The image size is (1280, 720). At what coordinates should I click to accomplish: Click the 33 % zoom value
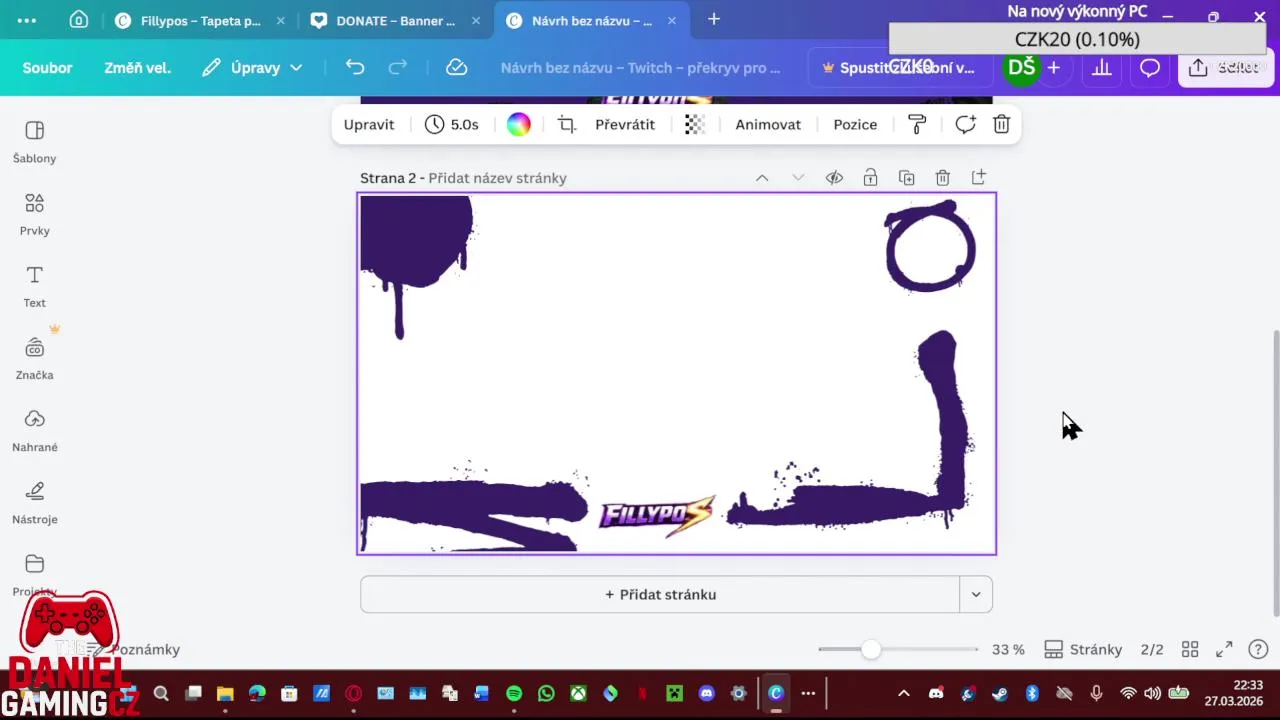click(1008, 649)
